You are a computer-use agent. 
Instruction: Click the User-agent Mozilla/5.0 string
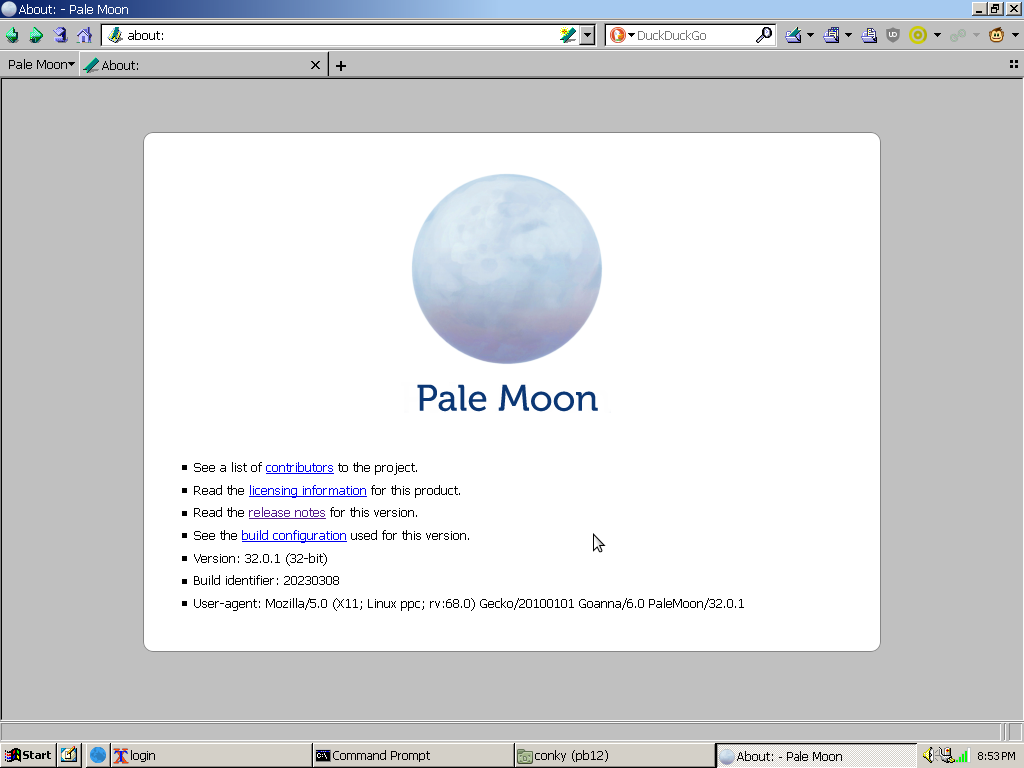click(x=469, y=603)
